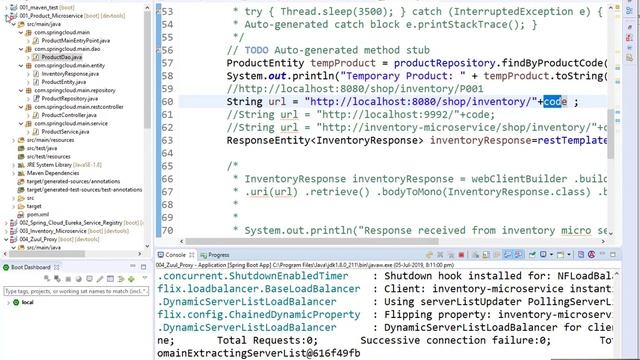The image size is (640, 360).
Task: Click target/generated-sources/annotations folder
Action: pos(73,181)
